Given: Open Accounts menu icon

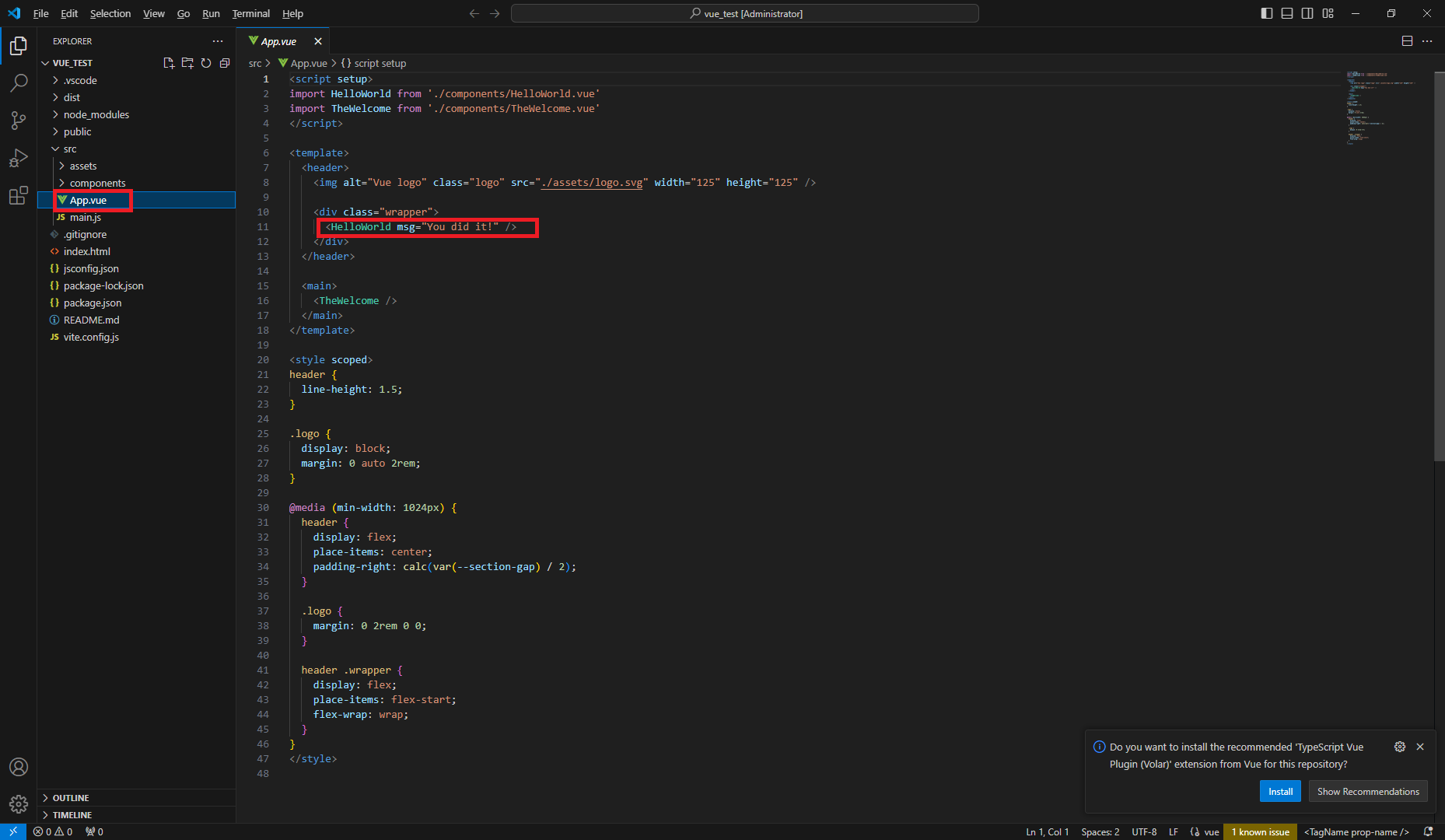Looking at the screenshot, I should [x=19, y=767].
